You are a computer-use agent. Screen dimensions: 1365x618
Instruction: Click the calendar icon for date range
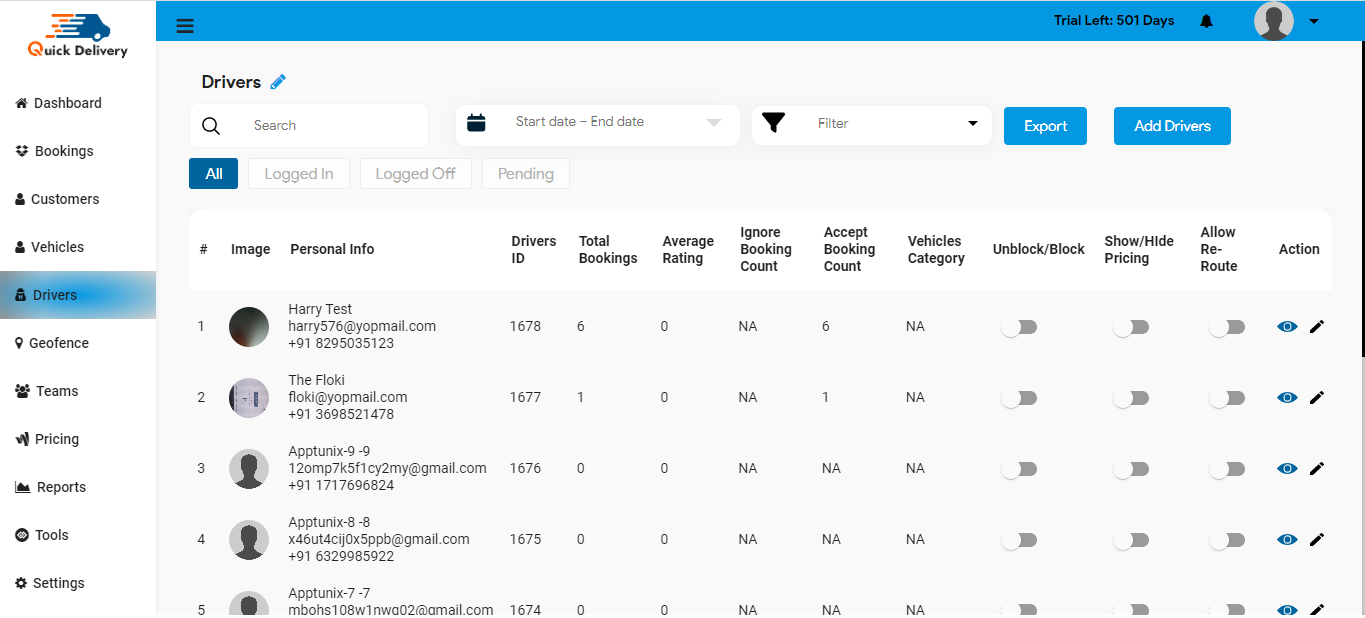click(477, 122)
